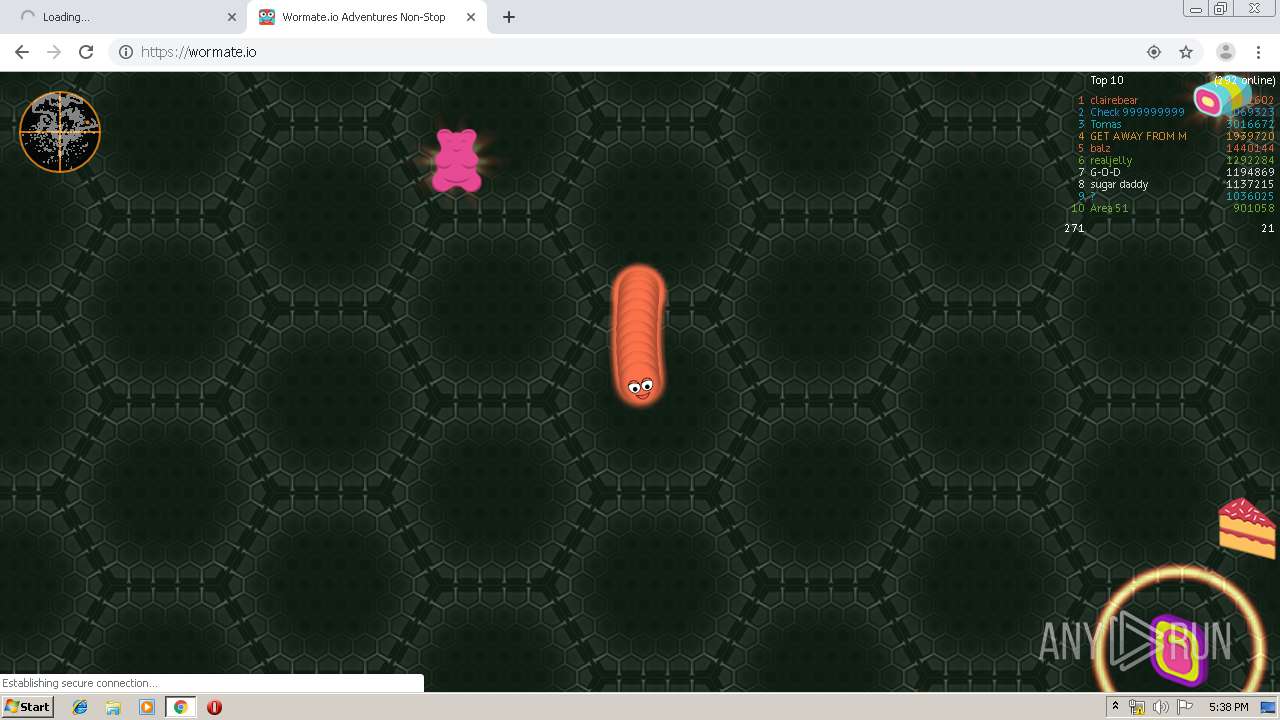Click player rank 271 text
Image resolution: width=1280 pixels, height=720 pixels.
click(x=1074, y=228)
